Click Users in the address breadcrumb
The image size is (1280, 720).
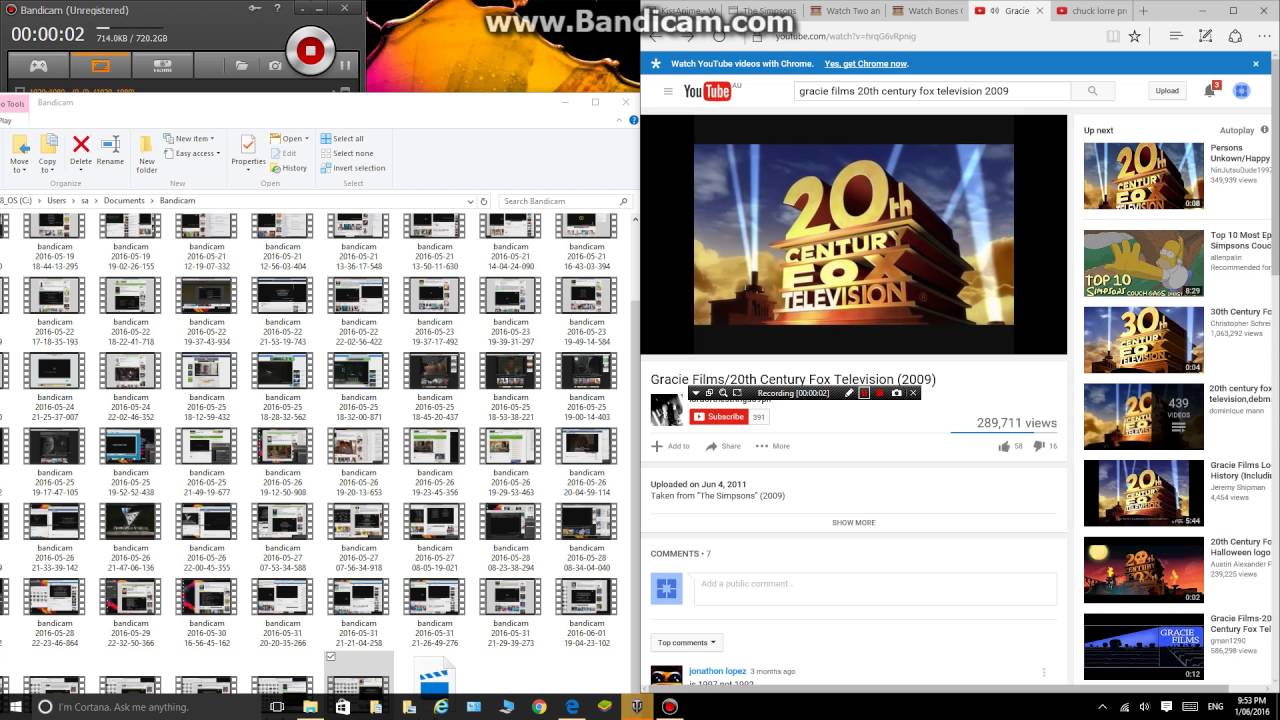click(x=56, y=201)
